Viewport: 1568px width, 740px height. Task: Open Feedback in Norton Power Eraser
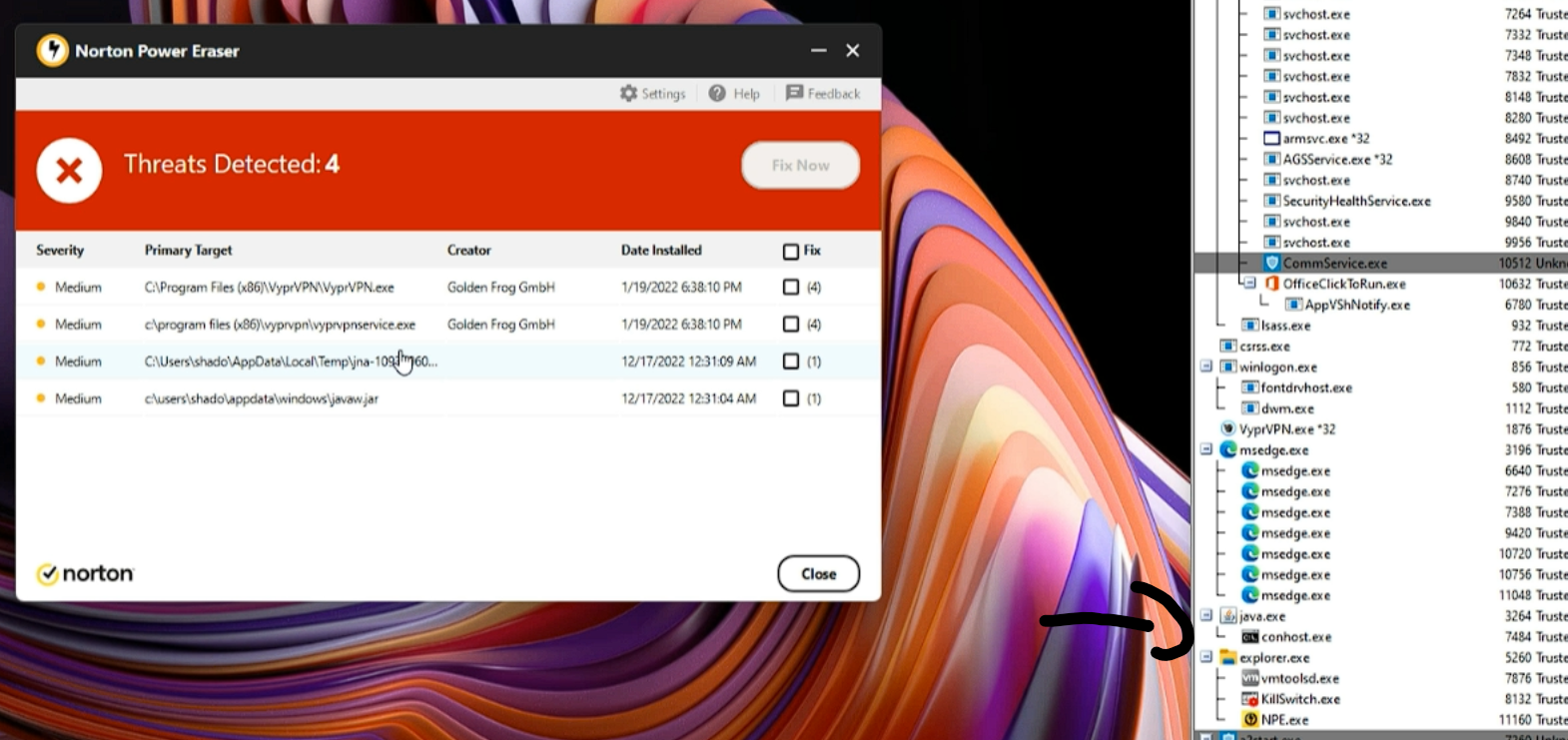[823, 94]
